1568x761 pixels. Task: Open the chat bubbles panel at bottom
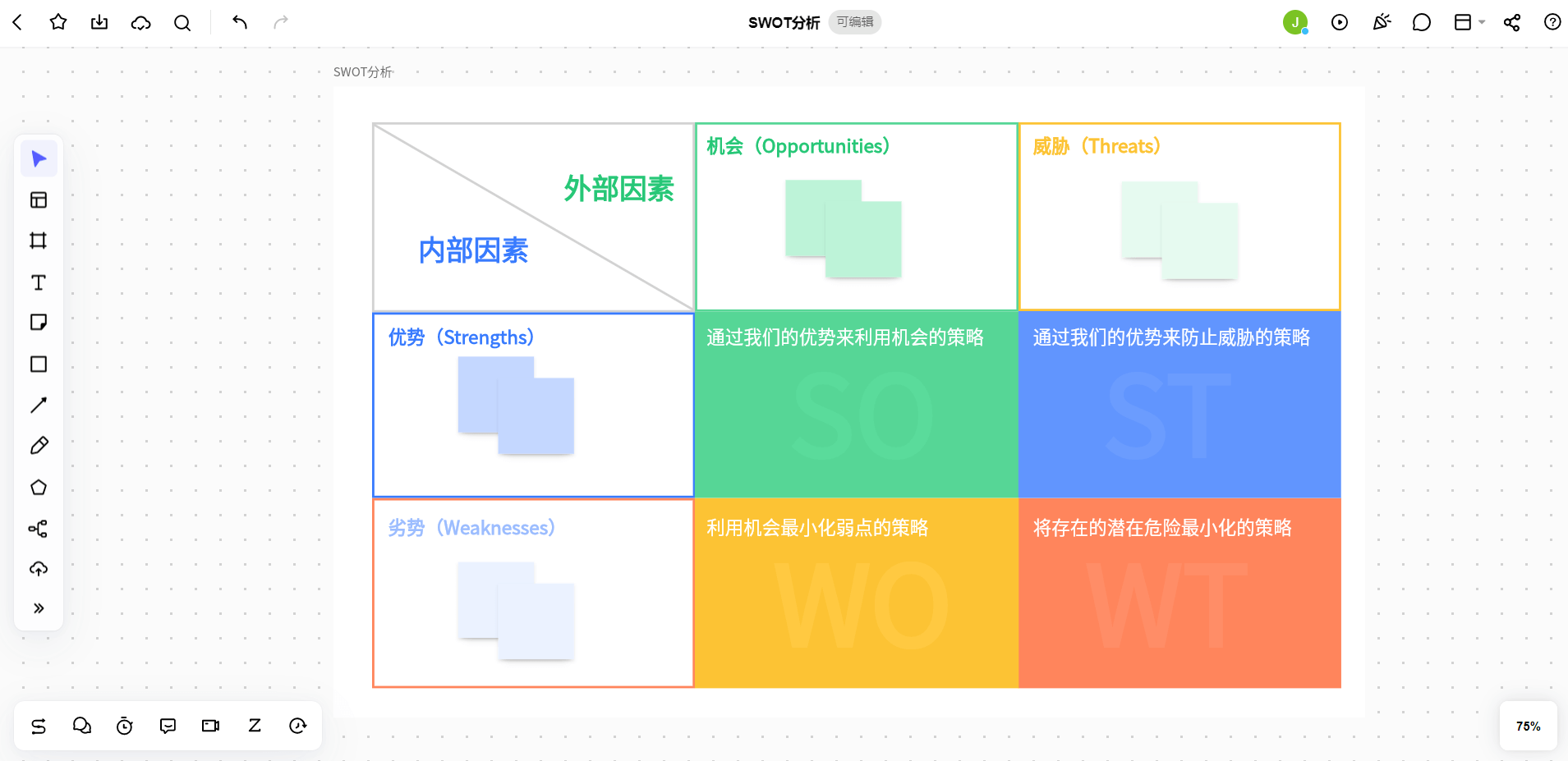tap(82, 726)
